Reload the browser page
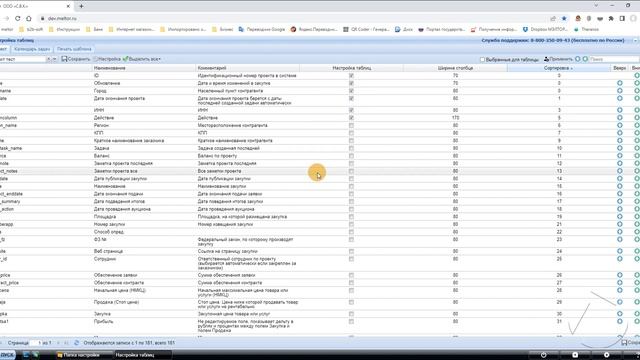 (18, 18)
